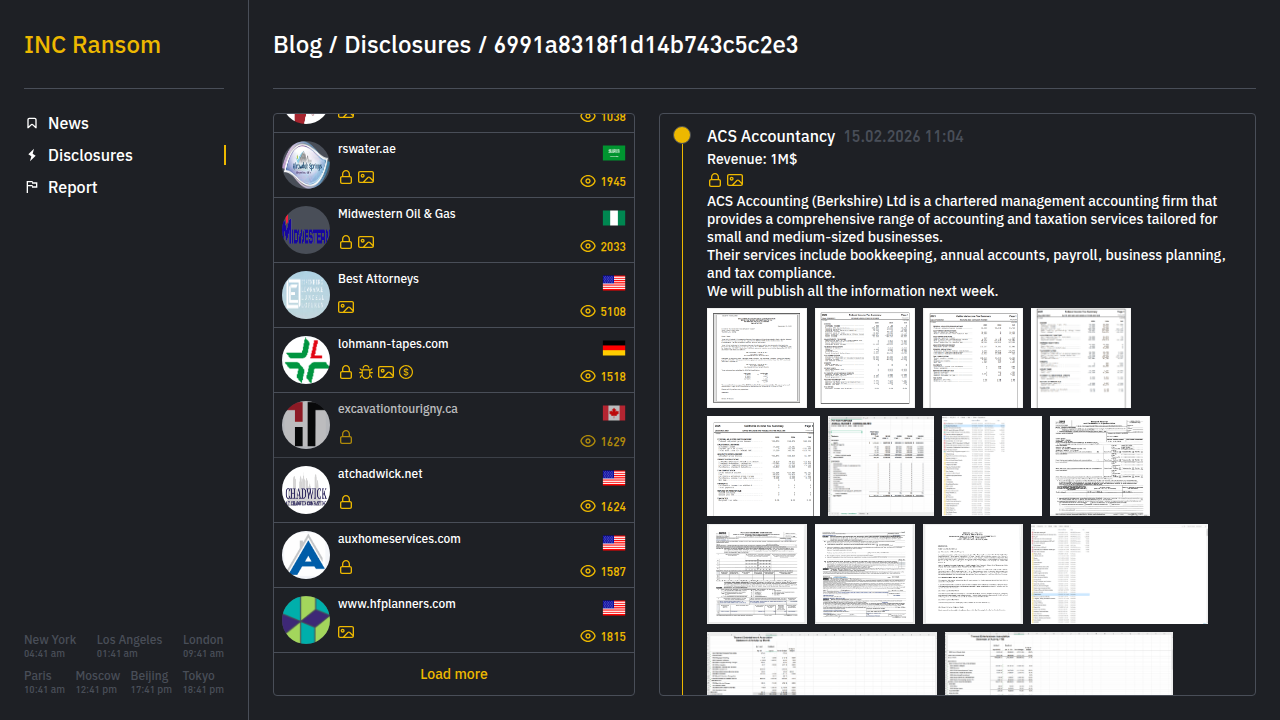Open the first document thumbnail in top row
The width and height of the screenshot is (1280, 720).
pyautogui.click(x=757, y=358)
